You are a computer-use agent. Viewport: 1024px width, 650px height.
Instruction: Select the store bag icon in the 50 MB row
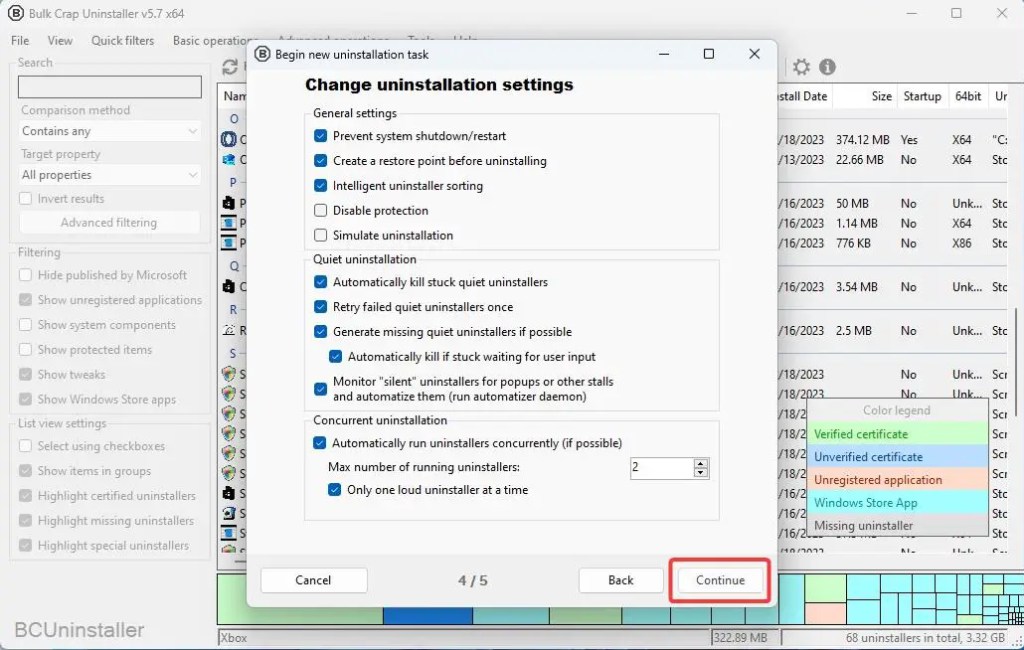229,203
